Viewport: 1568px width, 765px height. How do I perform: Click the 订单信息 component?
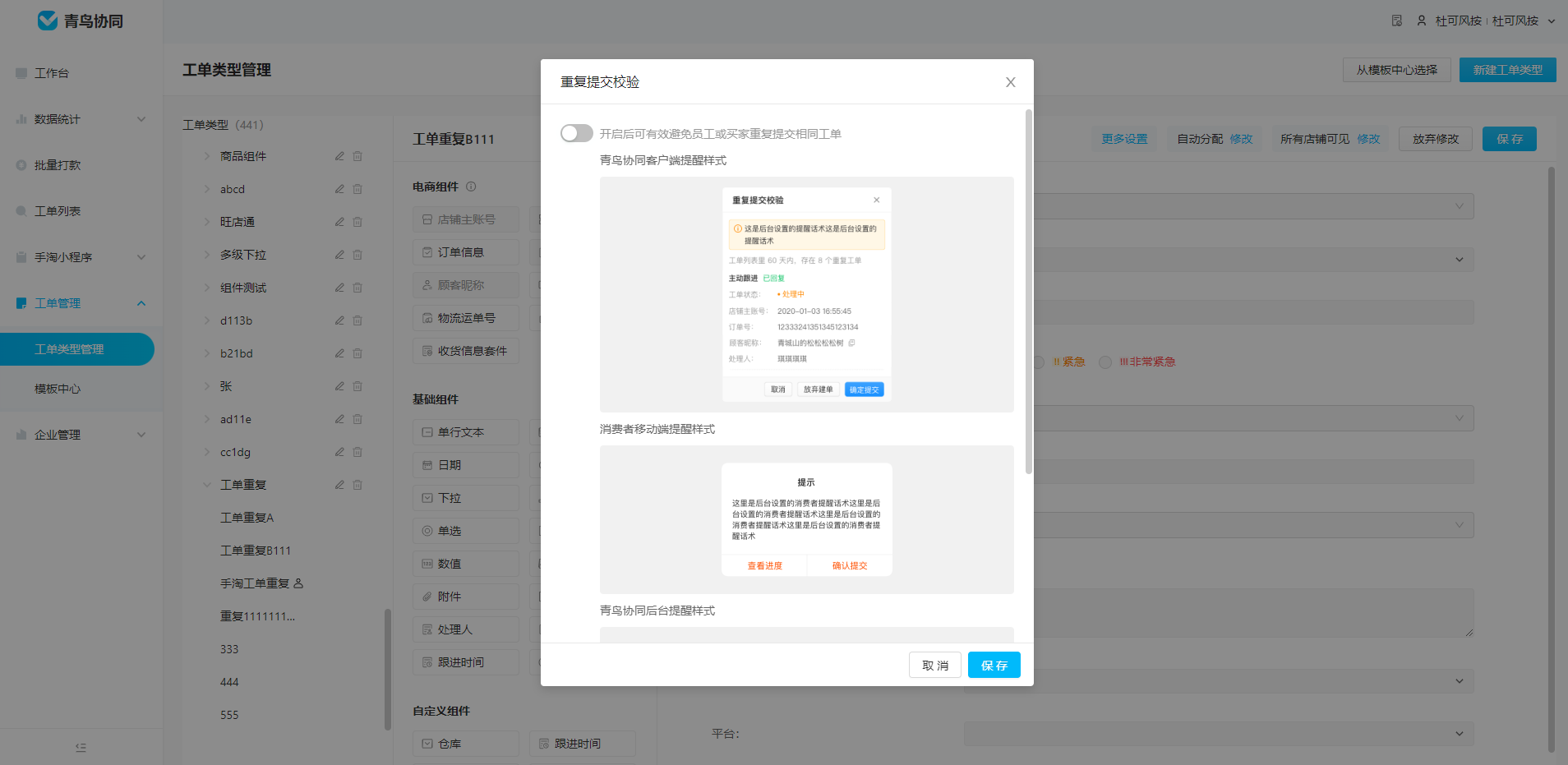466,252
